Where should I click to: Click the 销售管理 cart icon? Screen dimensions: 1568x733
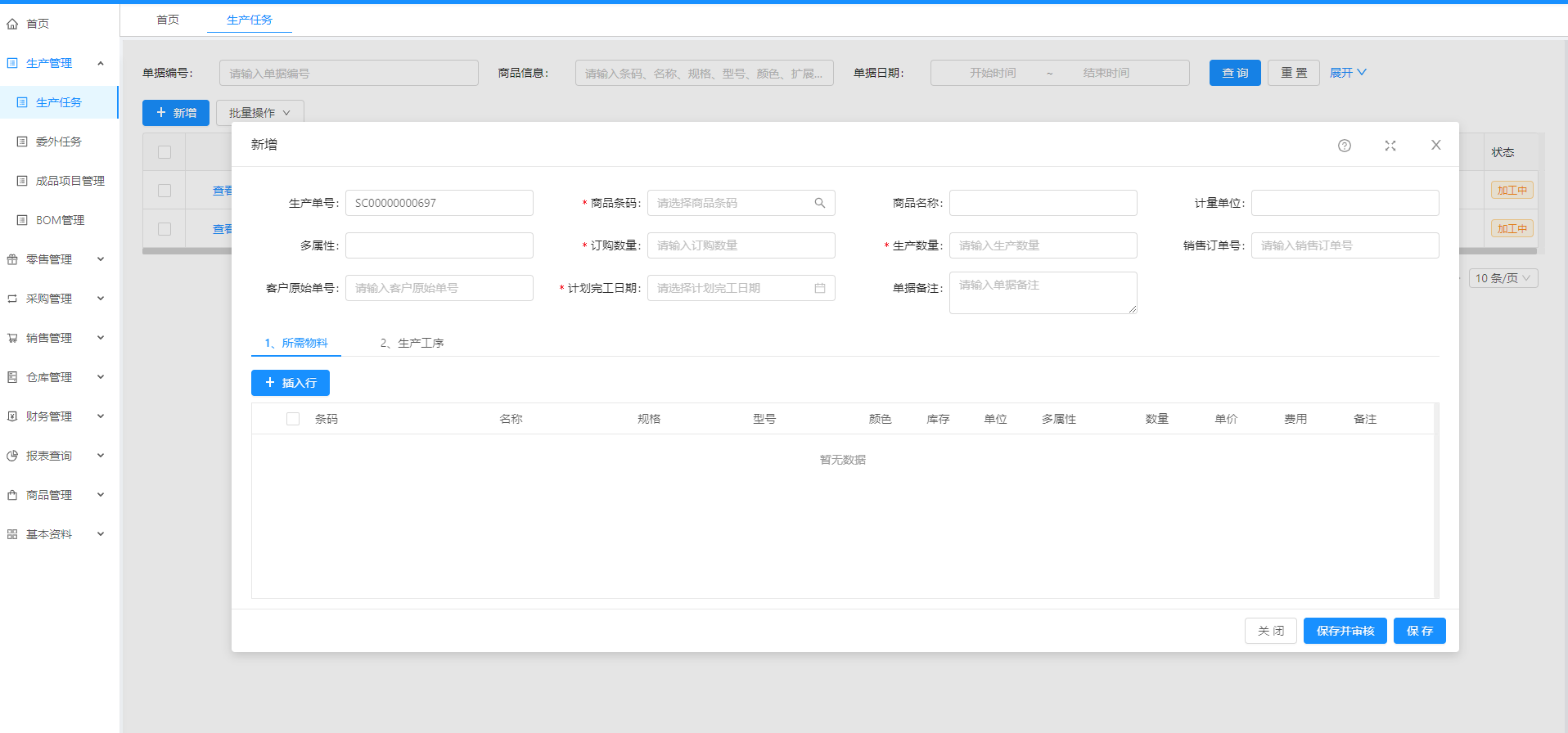point(12,338)
